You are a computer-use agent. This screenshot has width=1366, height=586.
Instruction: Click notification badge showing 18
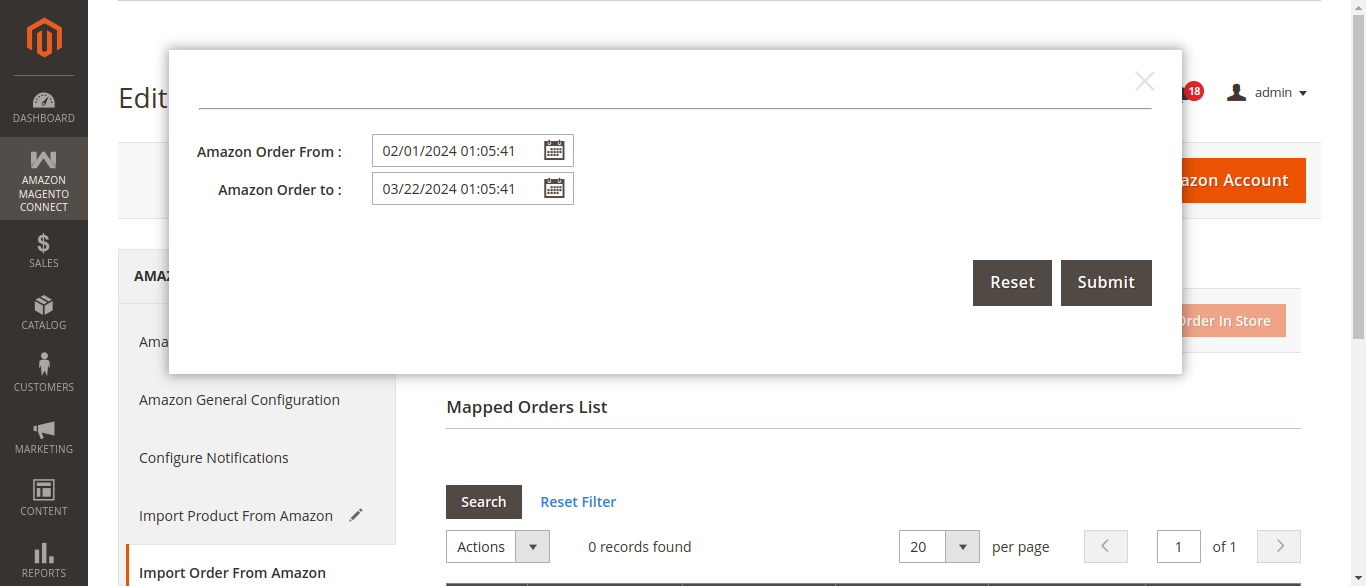(1193, 91)
